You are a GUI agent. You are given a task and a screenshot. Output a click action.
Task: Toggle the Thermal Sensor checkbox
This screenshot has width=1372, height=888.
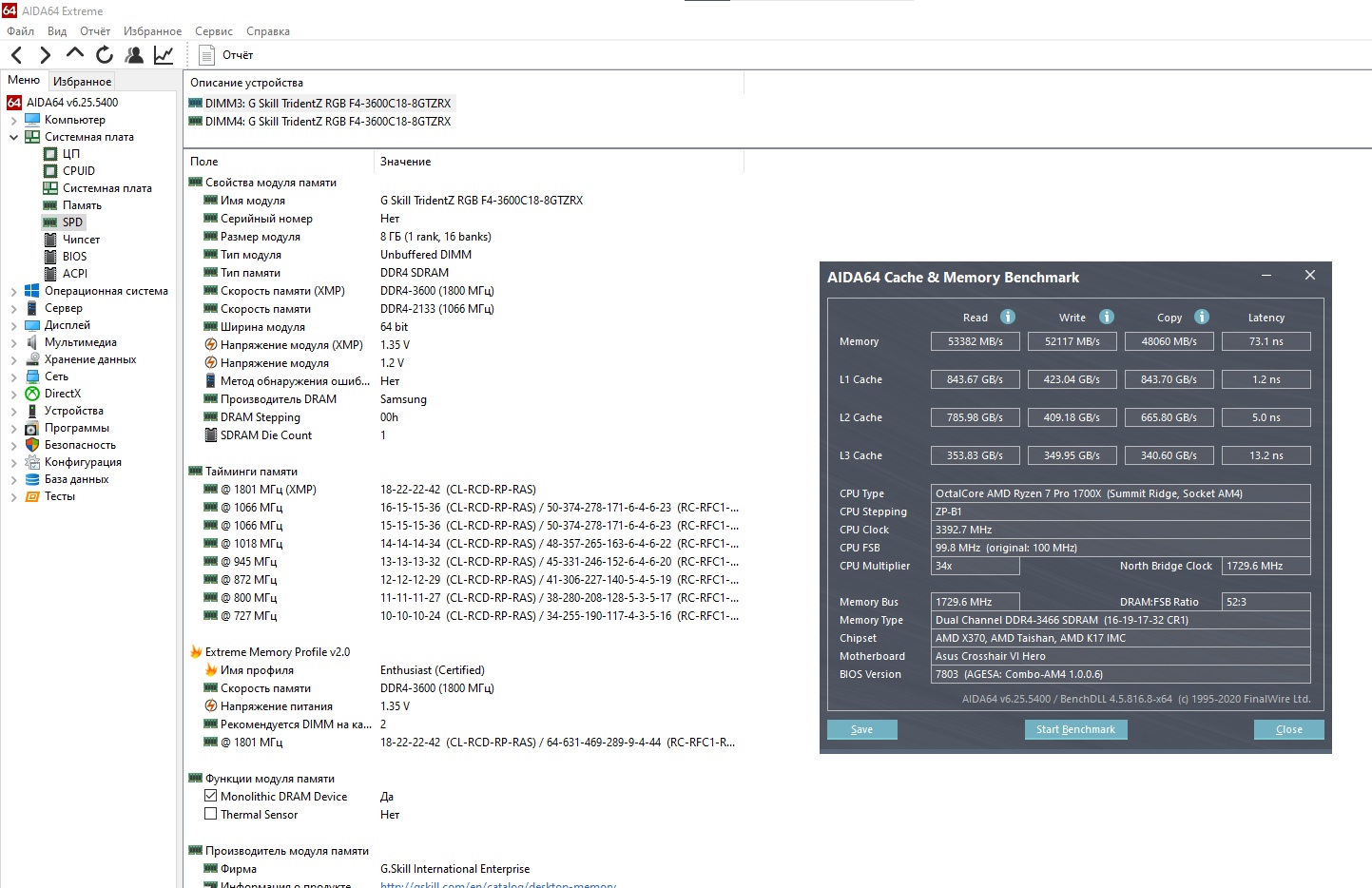(x=211, y=814)
